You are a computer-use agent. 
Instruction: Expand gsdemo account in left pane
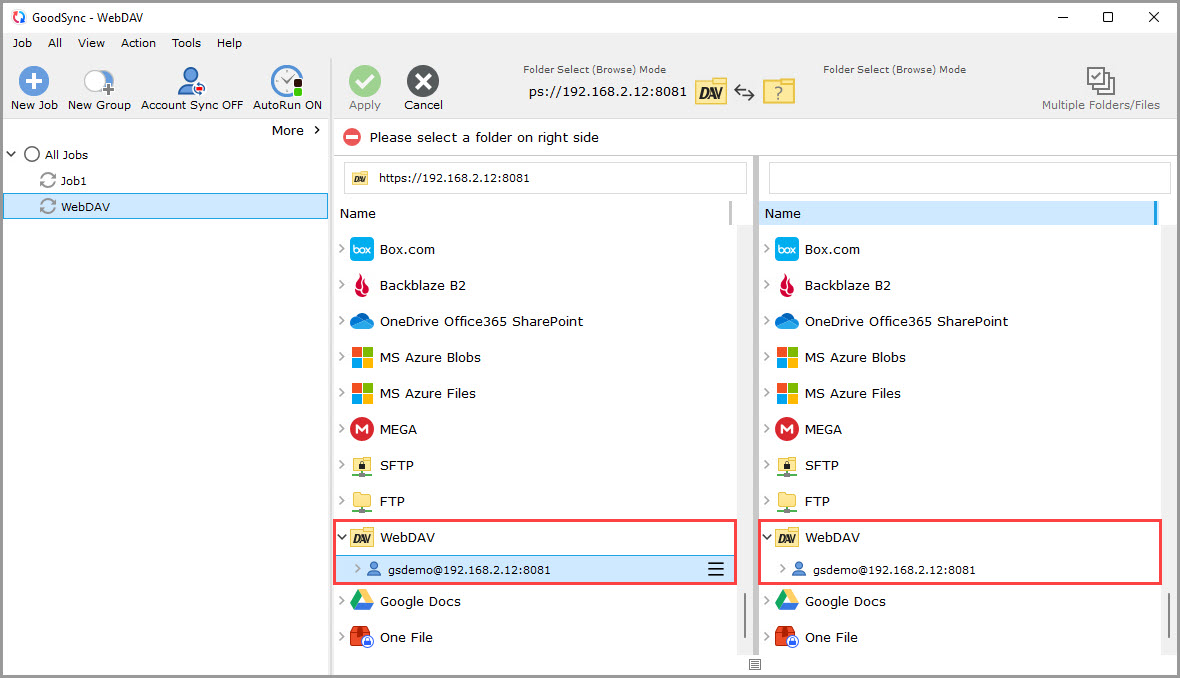[x=357, y=569]
